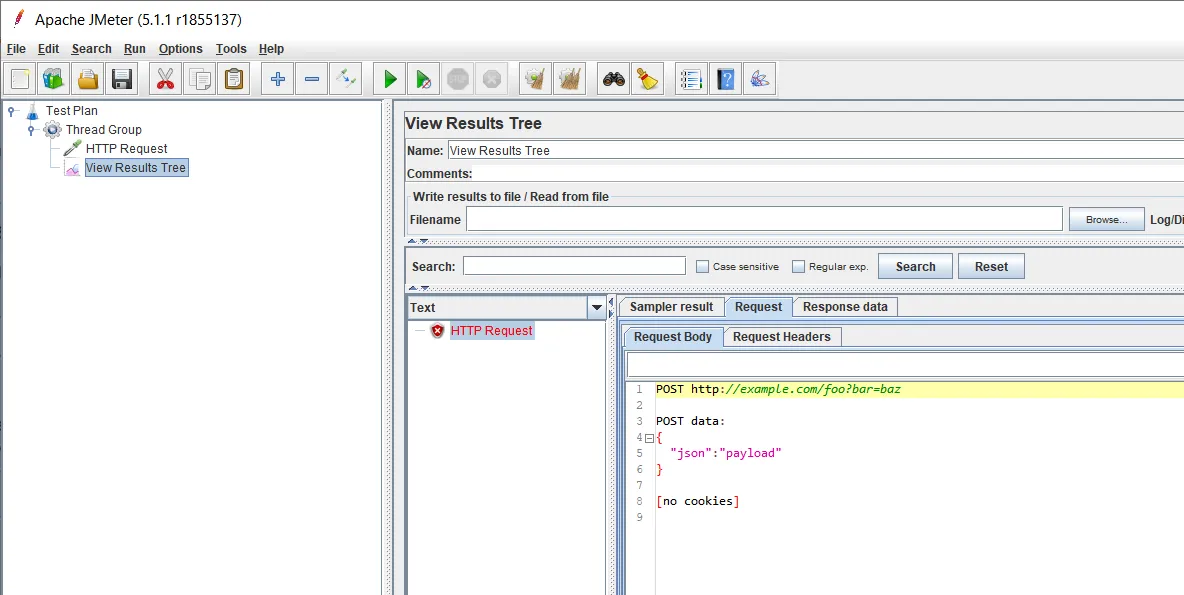Image resolution: width=1184 pixels, height=595 pixels.
Task: Click the Add plus toolbar icon
Action: coord(278,79)
